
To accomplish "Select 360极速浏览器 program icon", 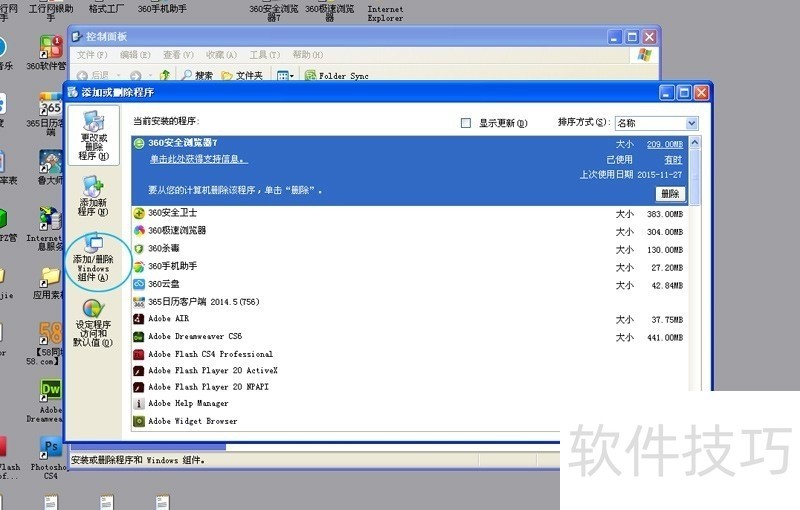I will (139, 231).
